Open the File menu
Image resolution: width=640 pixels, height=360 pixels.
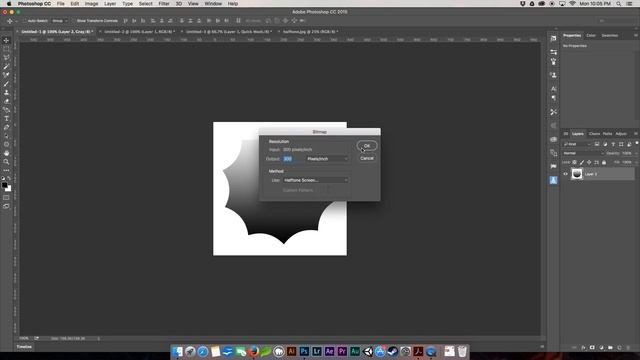[x=61, y=4]
